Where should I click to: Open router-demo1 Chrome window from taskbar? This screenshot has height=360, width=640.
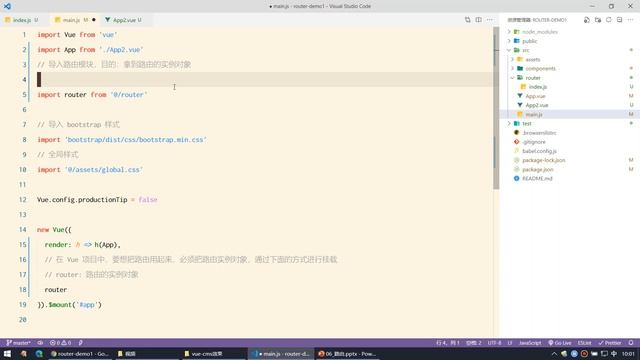(x=80, y=354)
